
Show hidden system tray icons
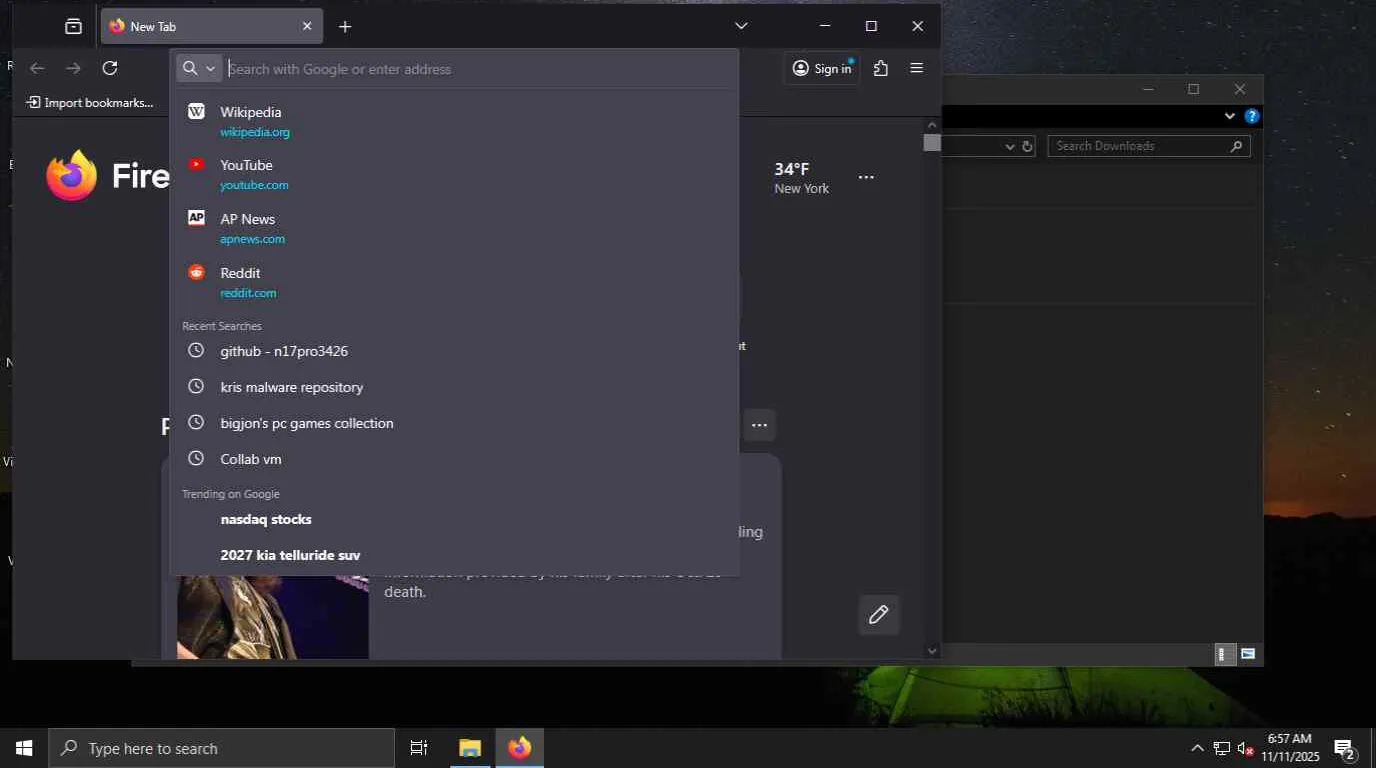1197,748
